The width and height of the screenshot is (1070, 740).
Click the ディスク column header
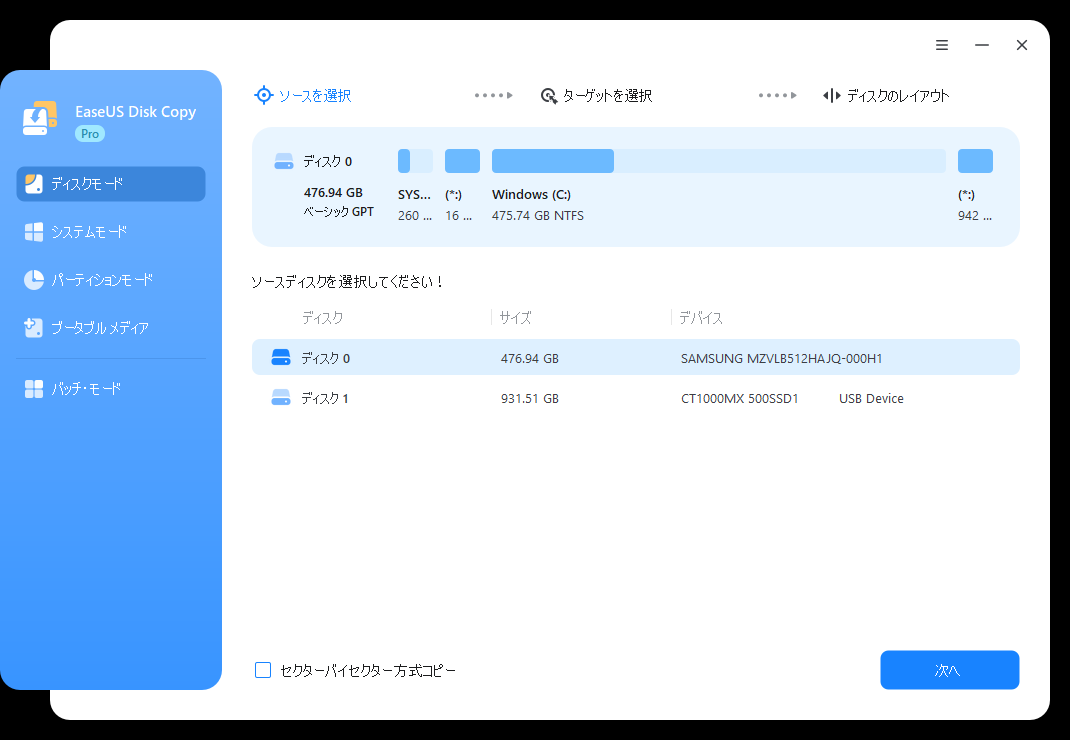pos(323,317)
